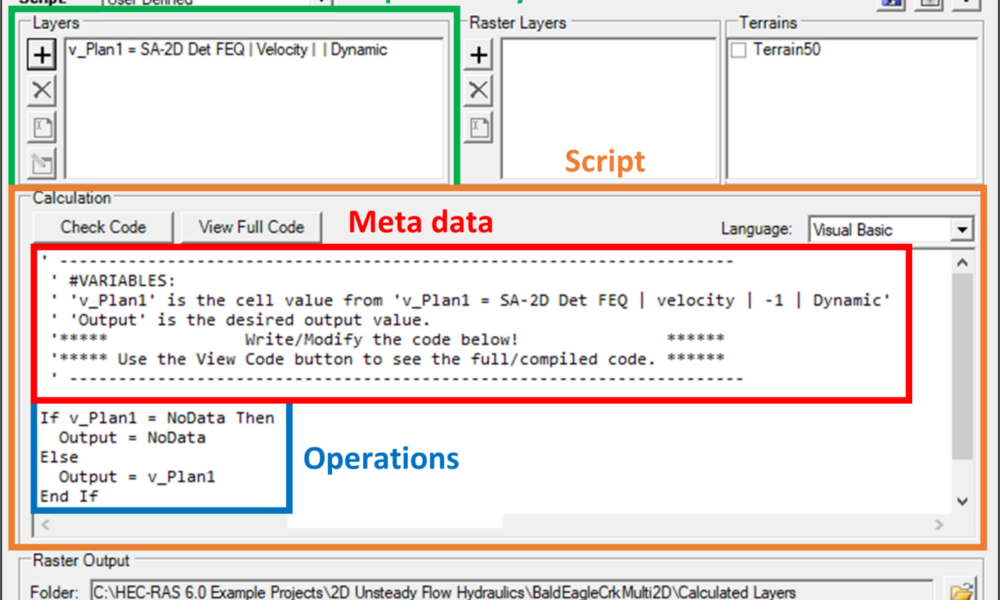This screenshot has height=600, width=1000.
Task: Click the middle icon in the top-right toolbar
Action: click(x=929, y=5)
